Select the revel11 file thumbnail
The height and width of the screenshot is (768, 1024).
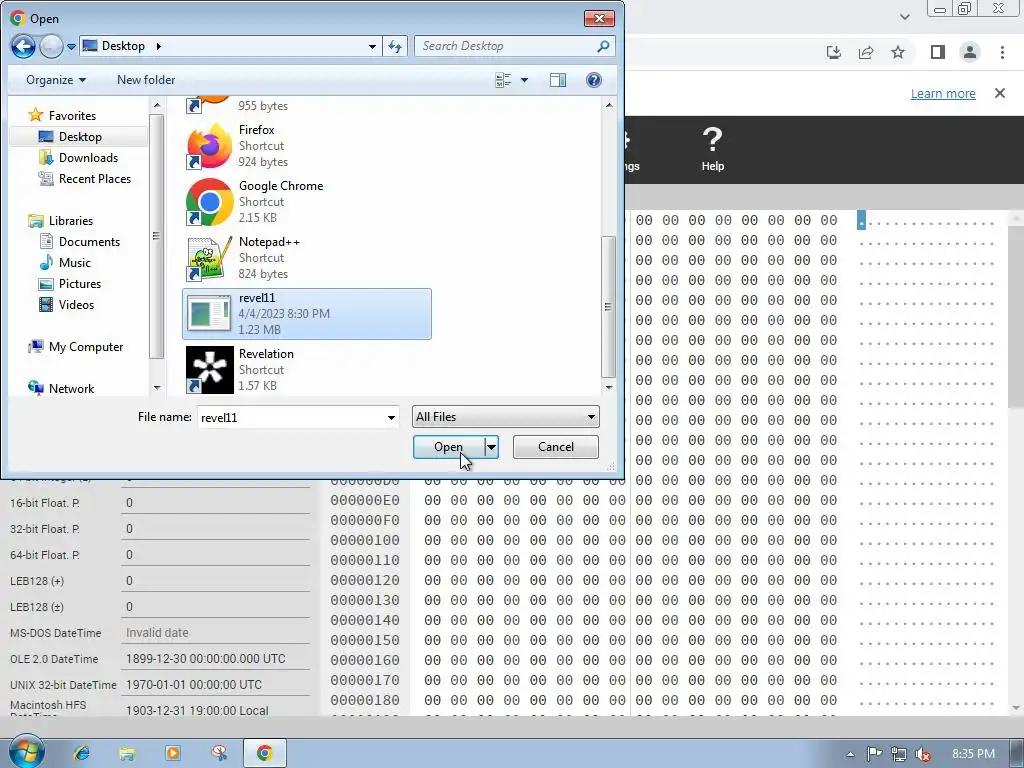(x=209, y=313)
